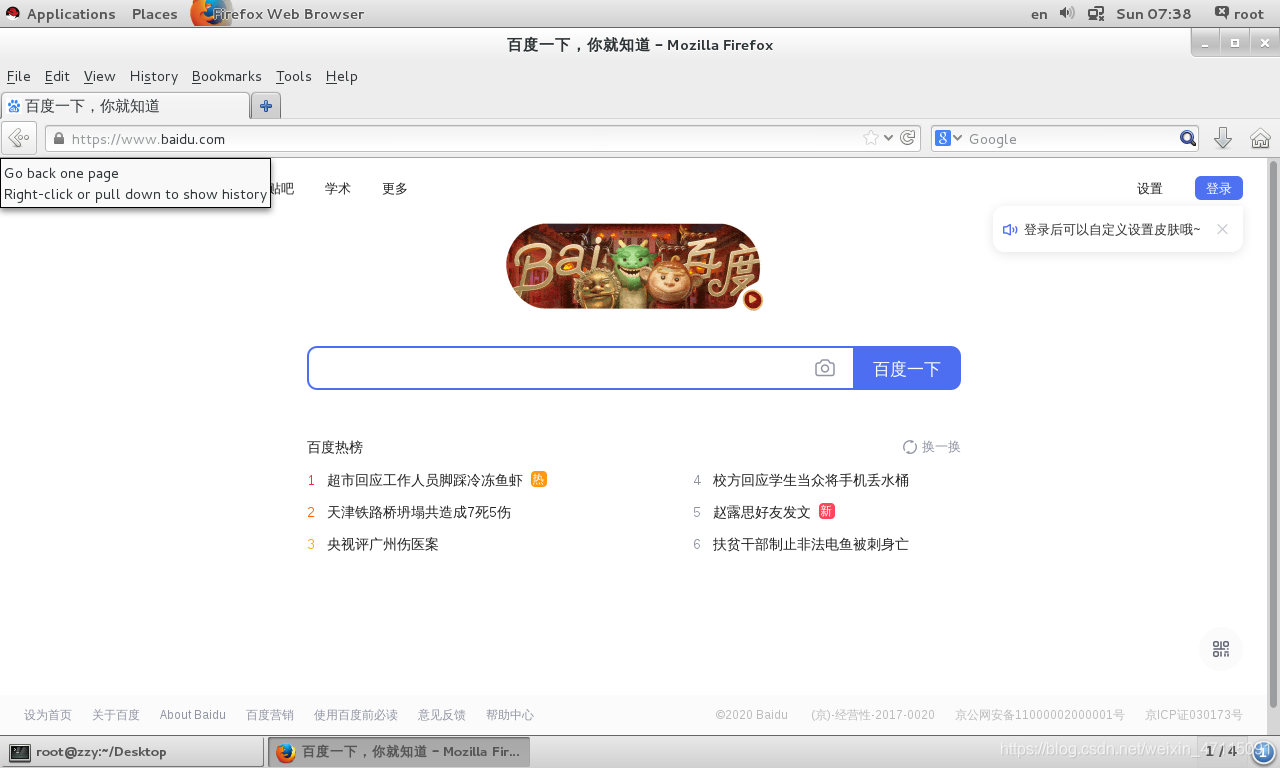Open the 设置 settings link

click(x=1150, y=188)
